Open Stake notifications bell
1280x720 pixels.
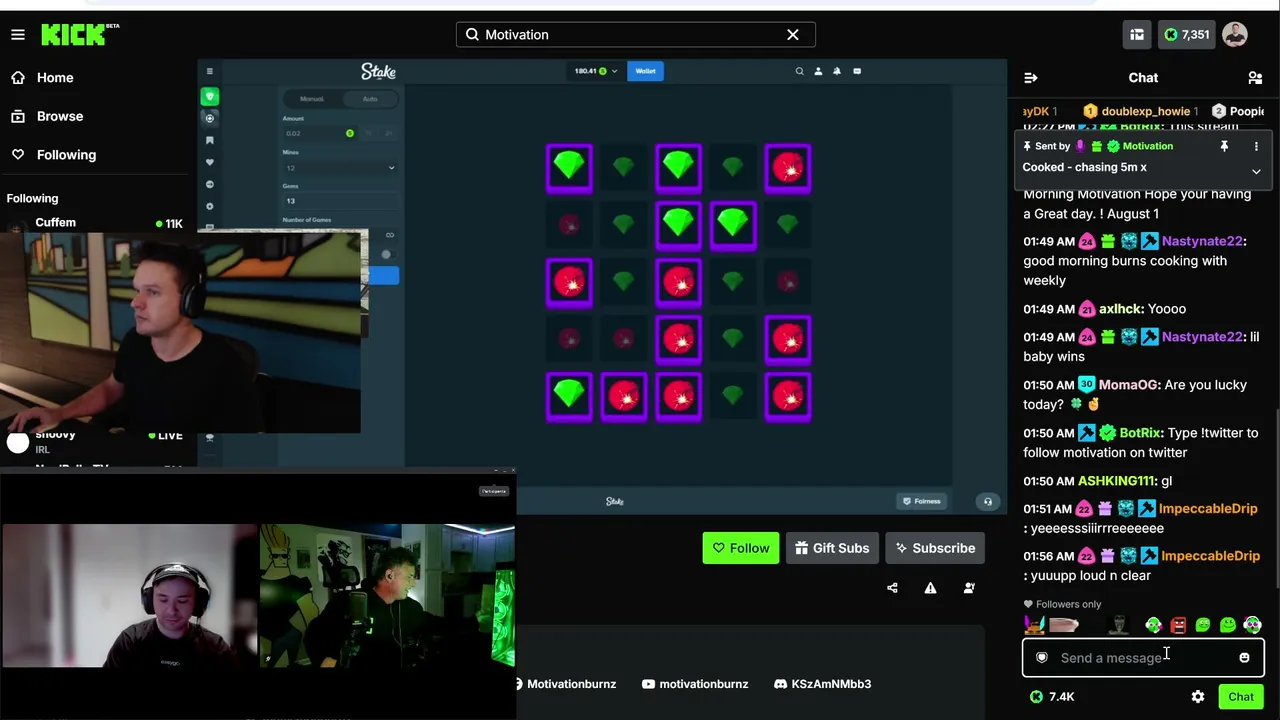(837, 71)
